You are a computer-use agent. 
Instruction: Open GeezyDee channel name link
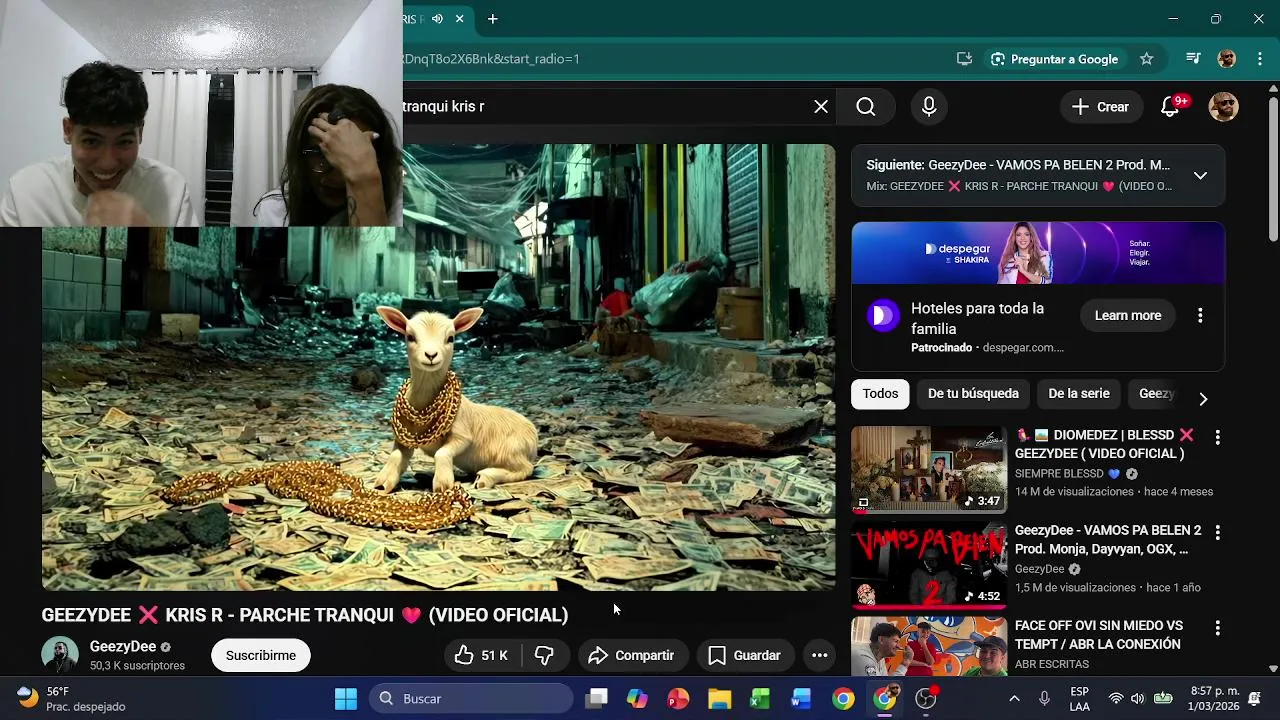point(123,647)
